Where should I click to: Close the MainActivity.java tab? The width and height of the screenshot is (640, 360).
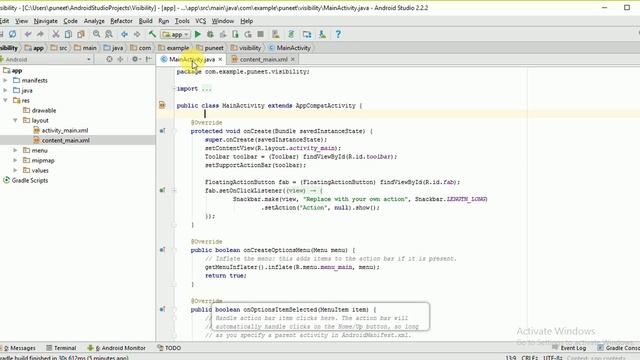pyautogui.click(x=220, y=60)
